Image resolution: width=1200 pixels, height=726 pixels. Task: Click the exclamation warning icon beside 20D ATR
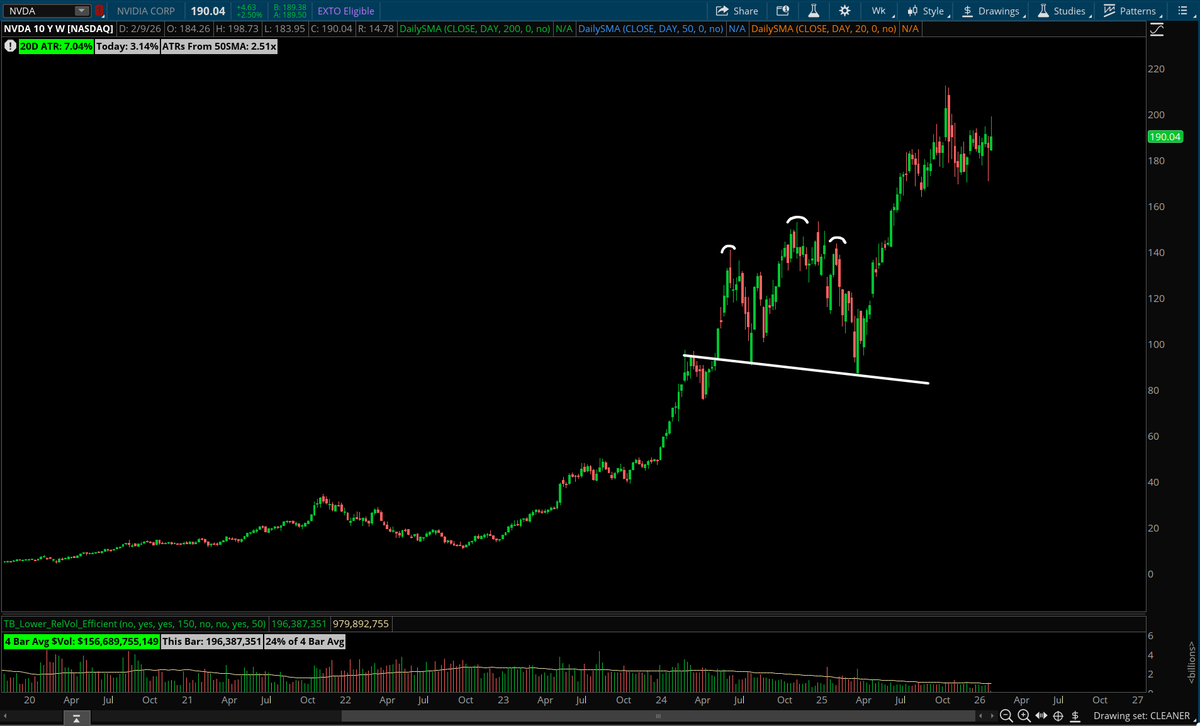click(10, 46)
